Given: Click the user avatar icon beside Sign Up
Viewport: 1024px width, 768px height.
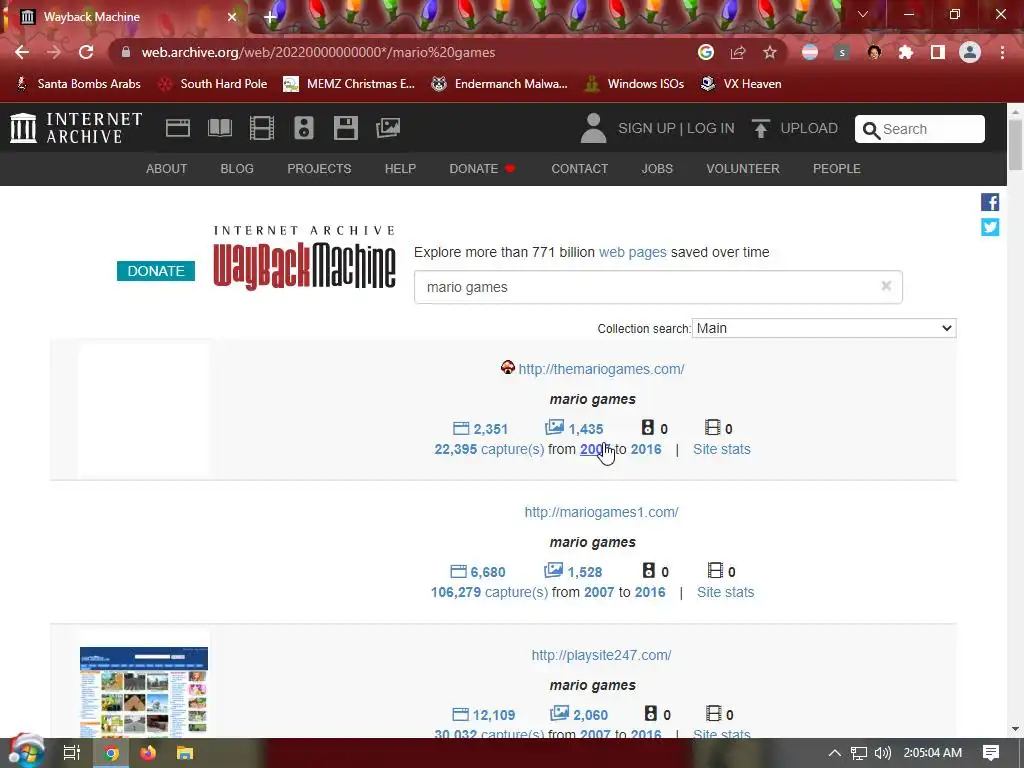Looking at the screenshot, I should (x=593, y=128).
